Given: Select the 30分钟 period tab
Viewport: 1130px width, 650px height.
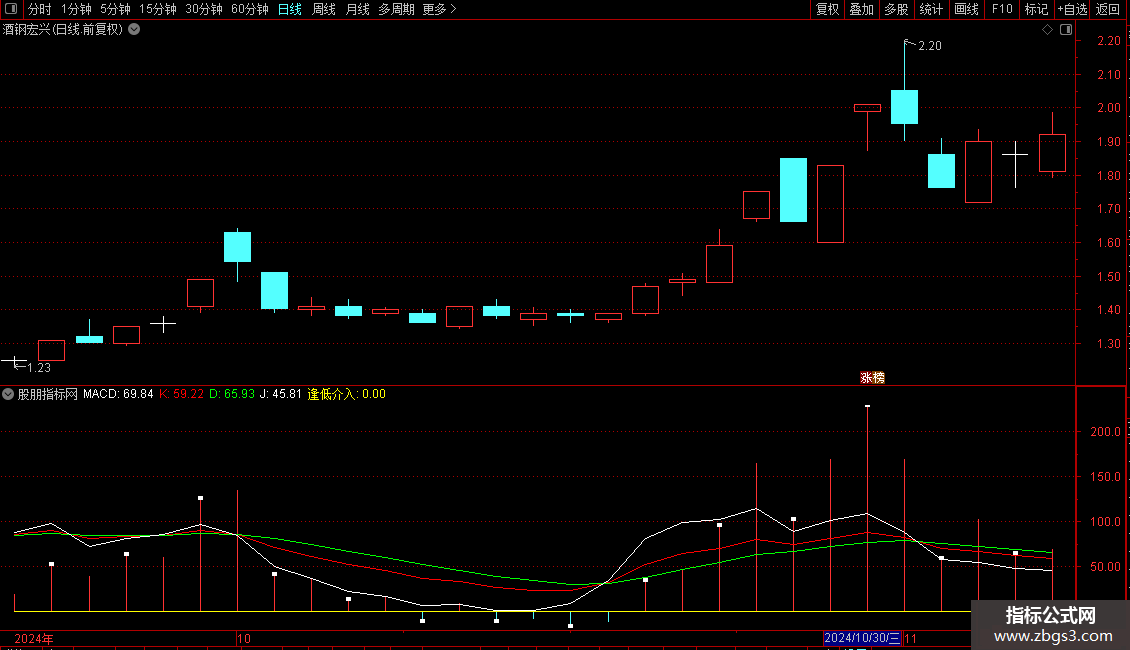Looking at the screenshot, I should coord(204,9).
